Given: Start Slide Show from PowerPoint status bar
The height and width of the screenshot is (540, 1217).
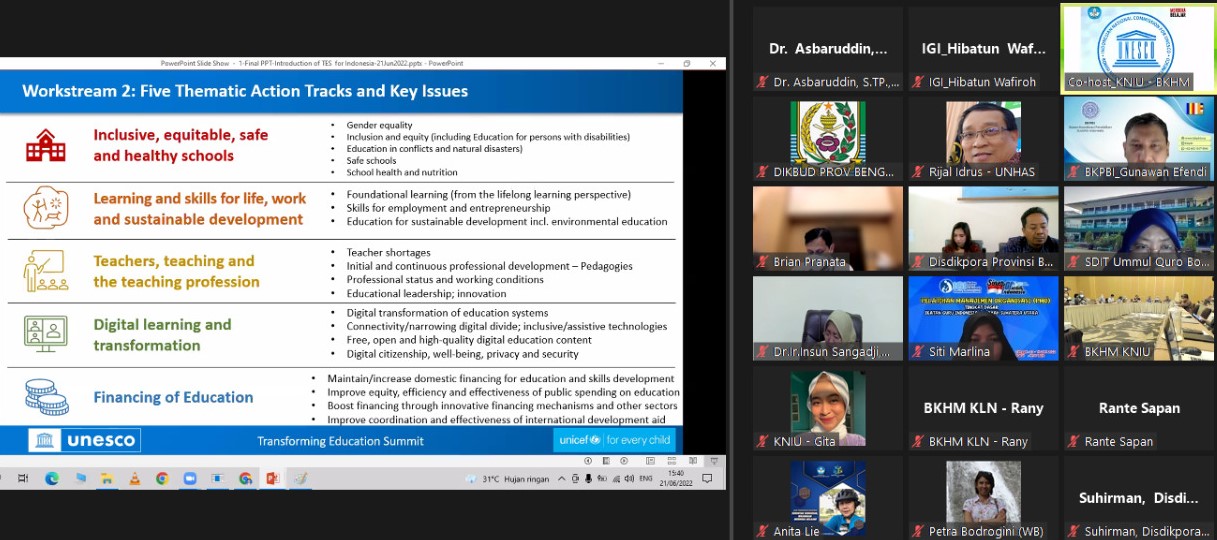Looking at the screenshot, I should [x=714, y=461].
